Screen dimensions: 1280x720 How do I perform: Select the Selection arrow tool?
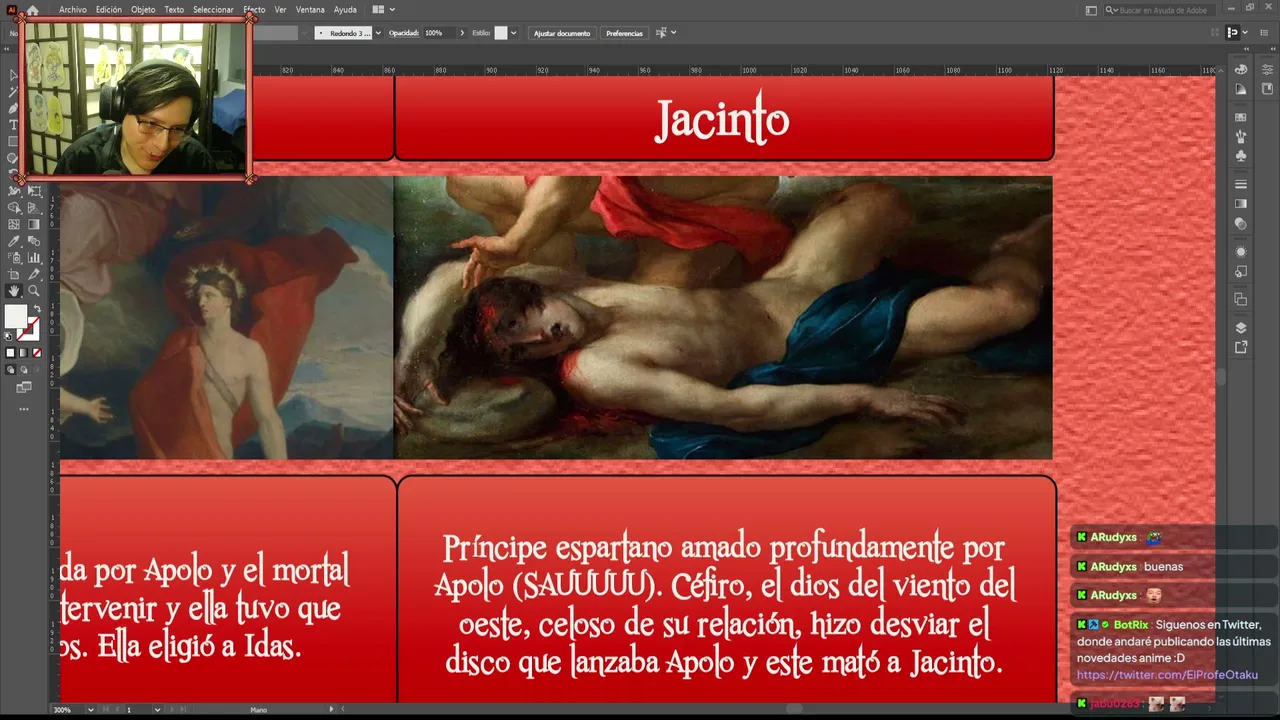pos(14,75)
